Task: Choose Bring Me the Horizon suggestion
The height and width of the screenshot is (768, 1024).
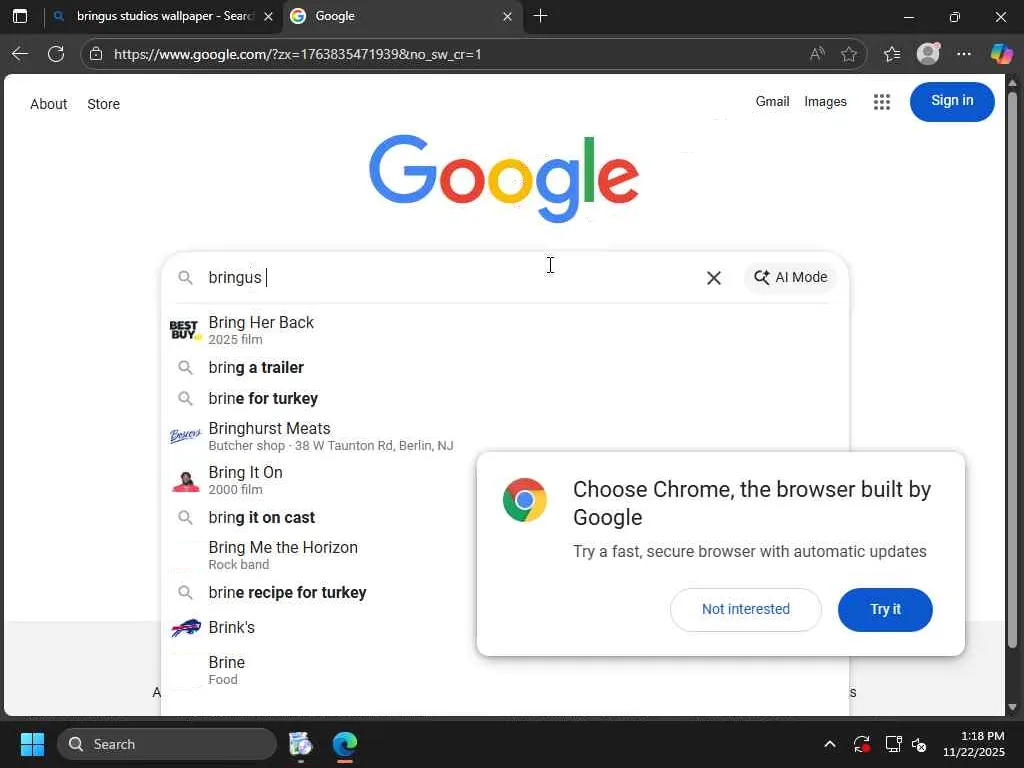Action: [x=320, y=555]
